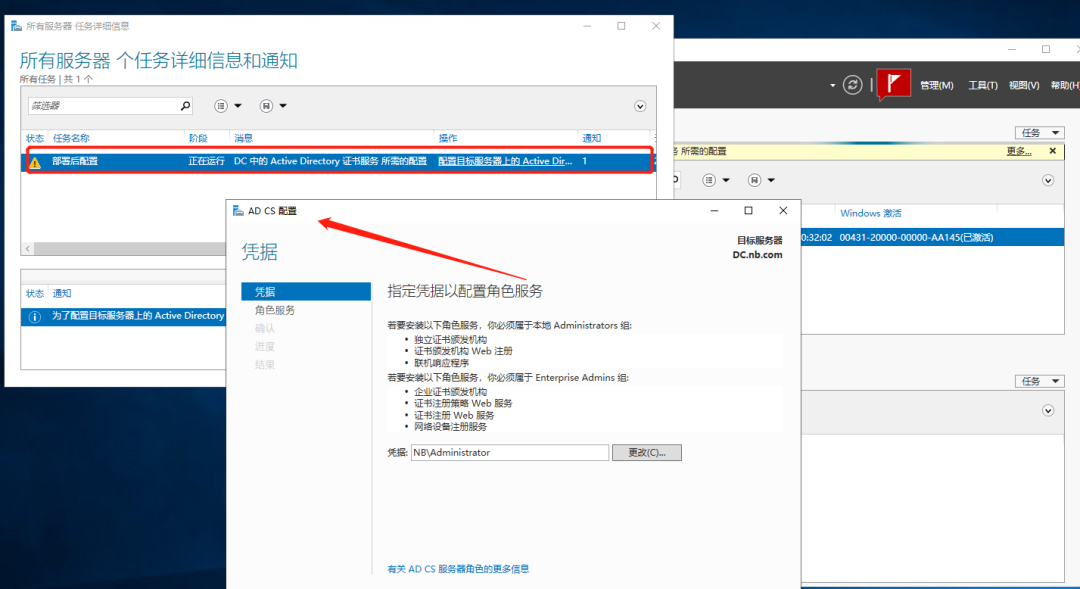Sort by Windows 激活 column header
Image resolution: width=1080 pixels, height=589 pixels.
point(871,213)
